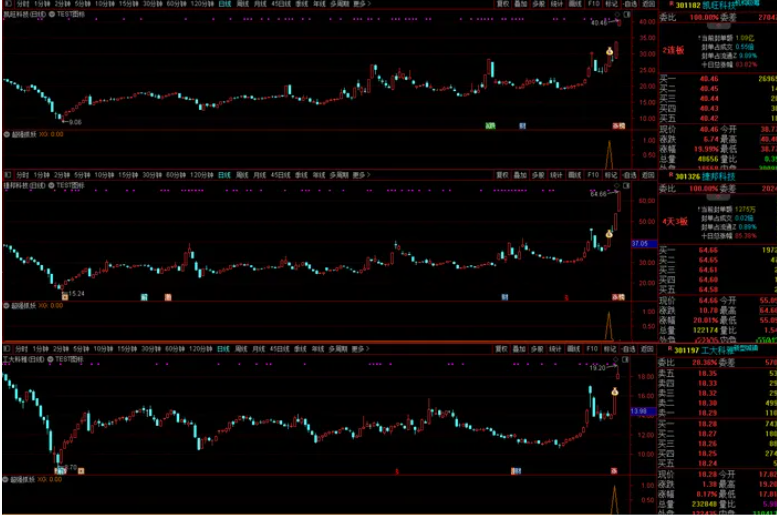Open F10 info in top chart
This screenshot has width=777, height=515.
(x=593, y=4)
